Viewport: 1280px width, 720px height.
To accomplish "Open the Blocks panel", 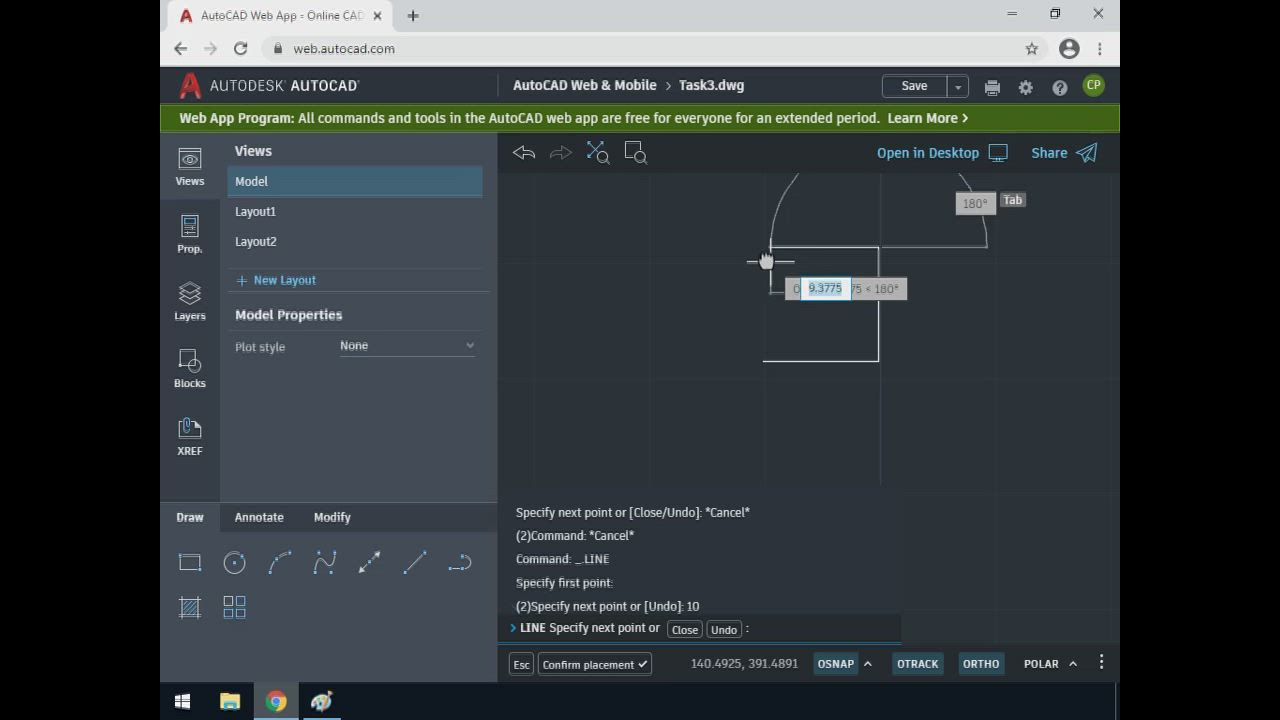I will pos(190,369).
